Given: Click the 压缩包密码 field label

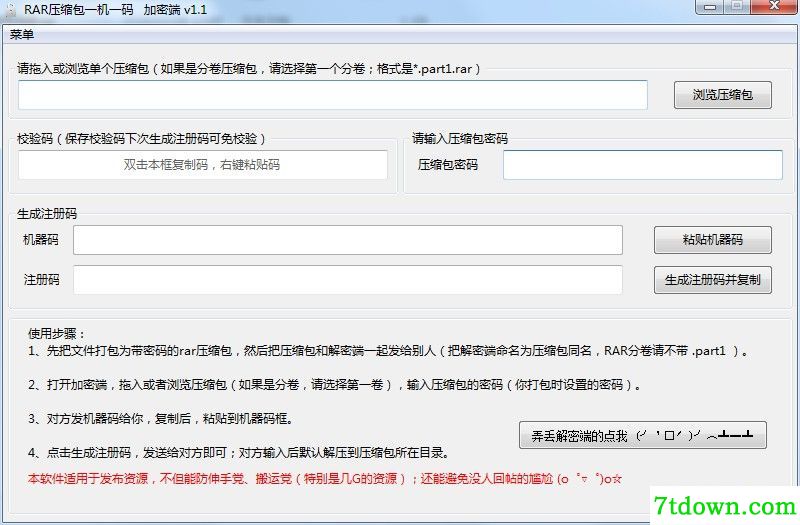Looking at the screenshot, I should [x=447, y=165].
